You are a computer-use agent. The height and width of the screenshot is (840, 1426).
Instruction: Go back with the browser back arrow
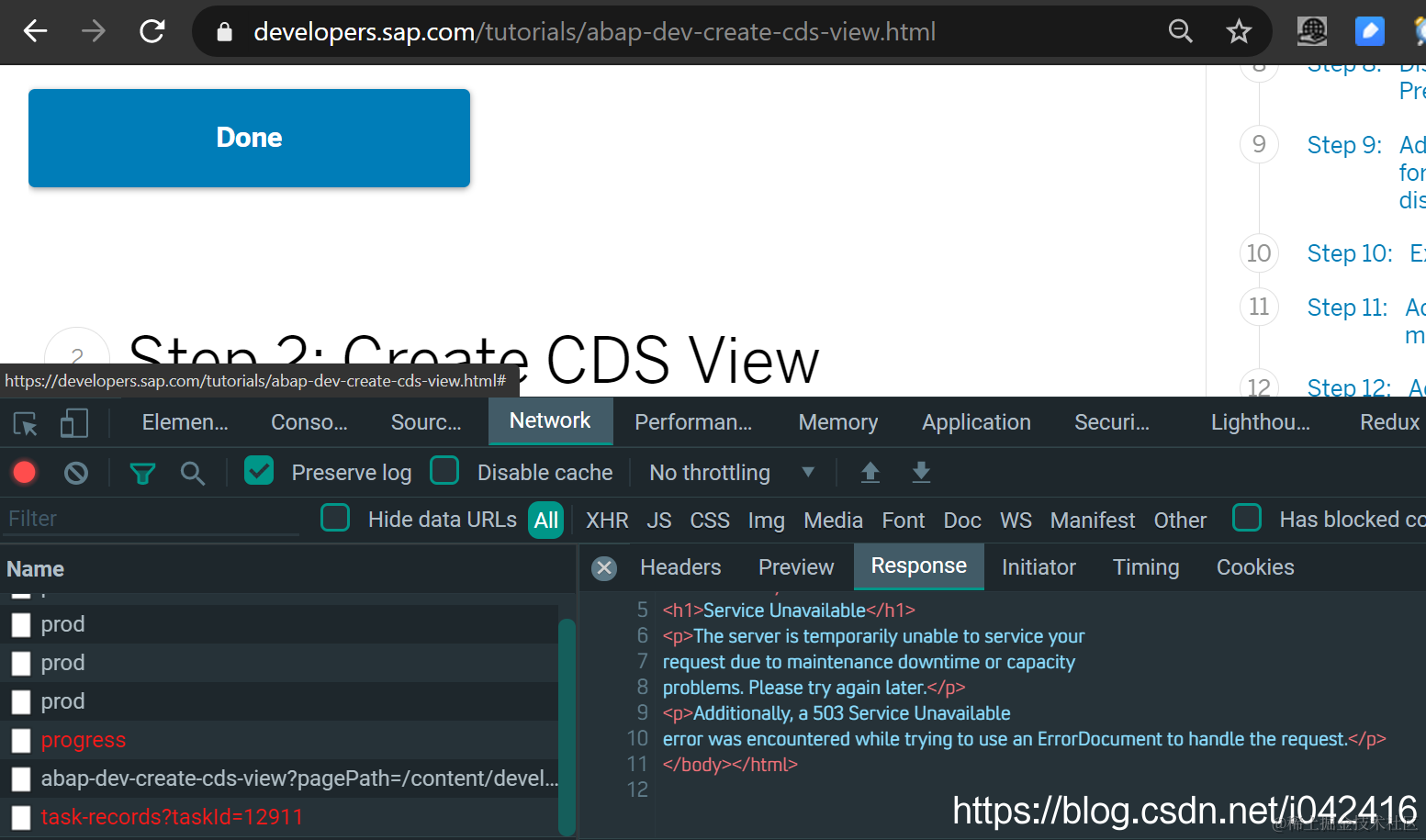pos(35,31)
